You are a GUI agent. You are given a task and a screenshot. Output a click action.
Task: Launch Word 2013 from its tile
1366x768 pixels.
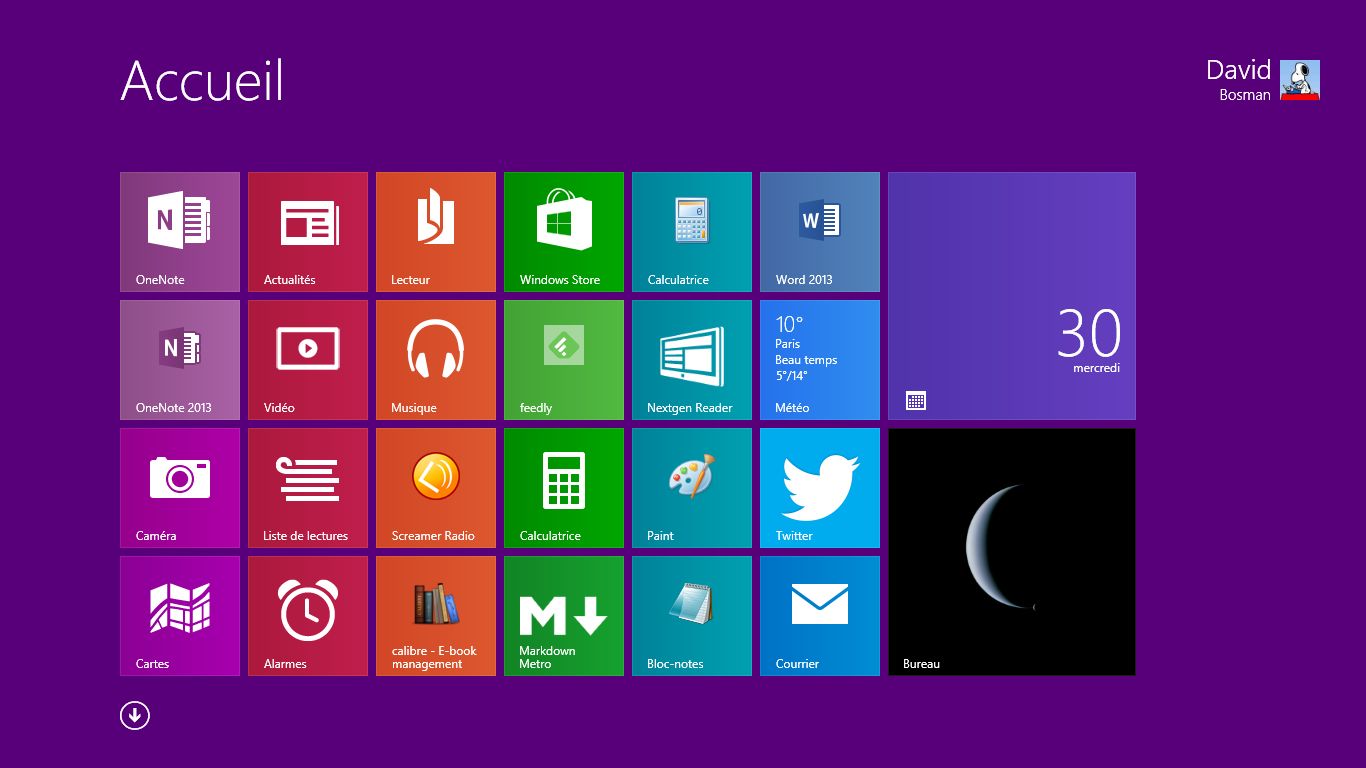819,232
